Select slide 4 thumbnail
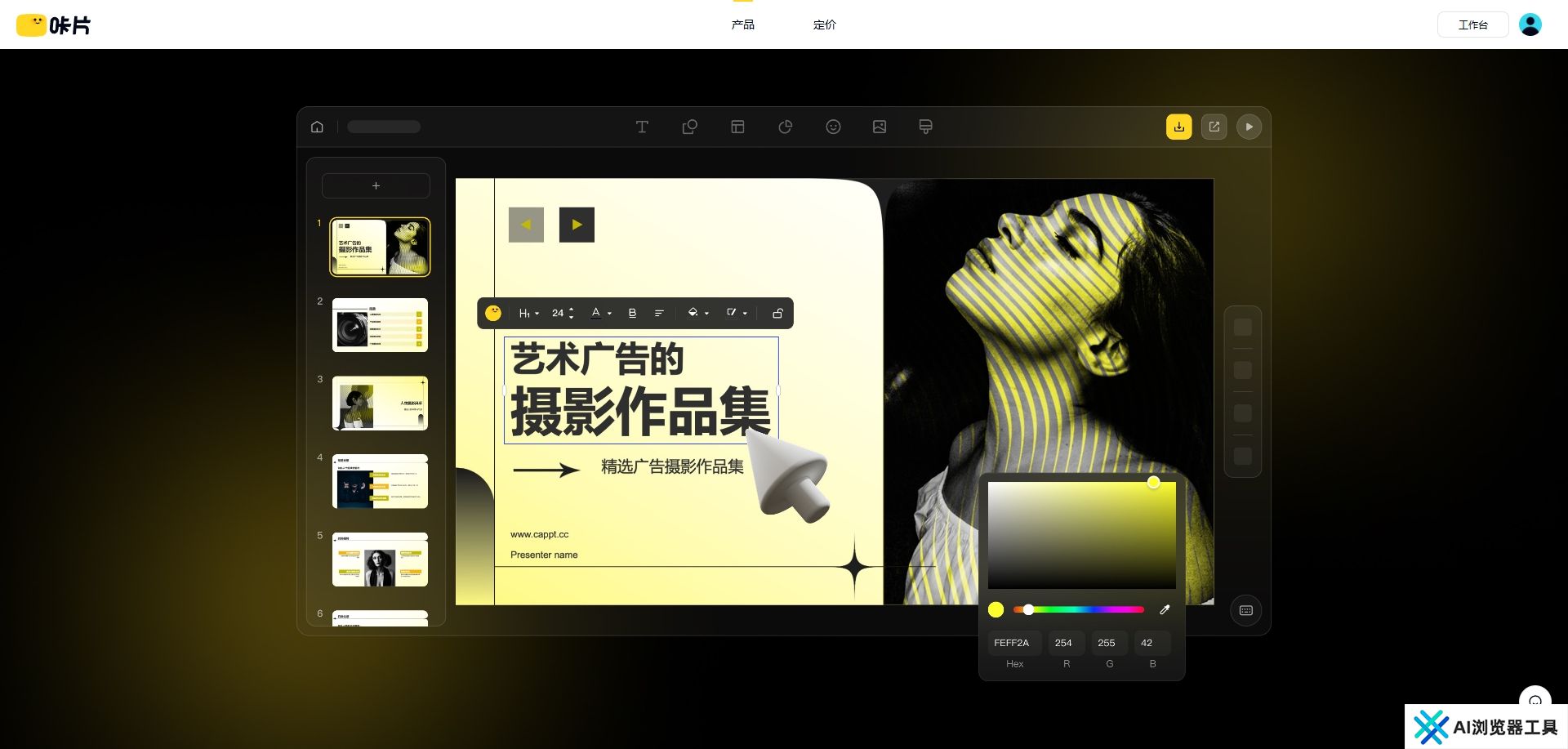The height and width of the screenshot is (749, 1568). click(x=380, y=481)
